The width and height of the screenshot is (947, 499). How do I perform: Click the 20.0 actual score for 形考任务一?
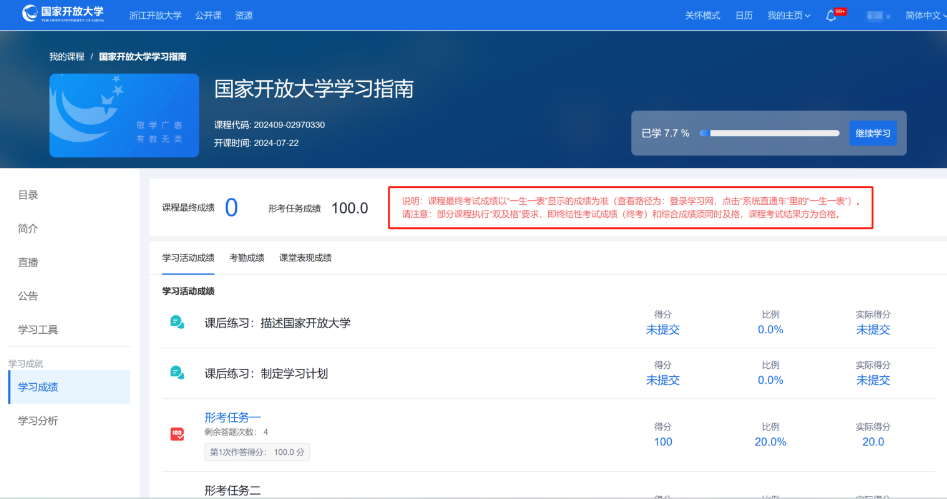(873, 442)
